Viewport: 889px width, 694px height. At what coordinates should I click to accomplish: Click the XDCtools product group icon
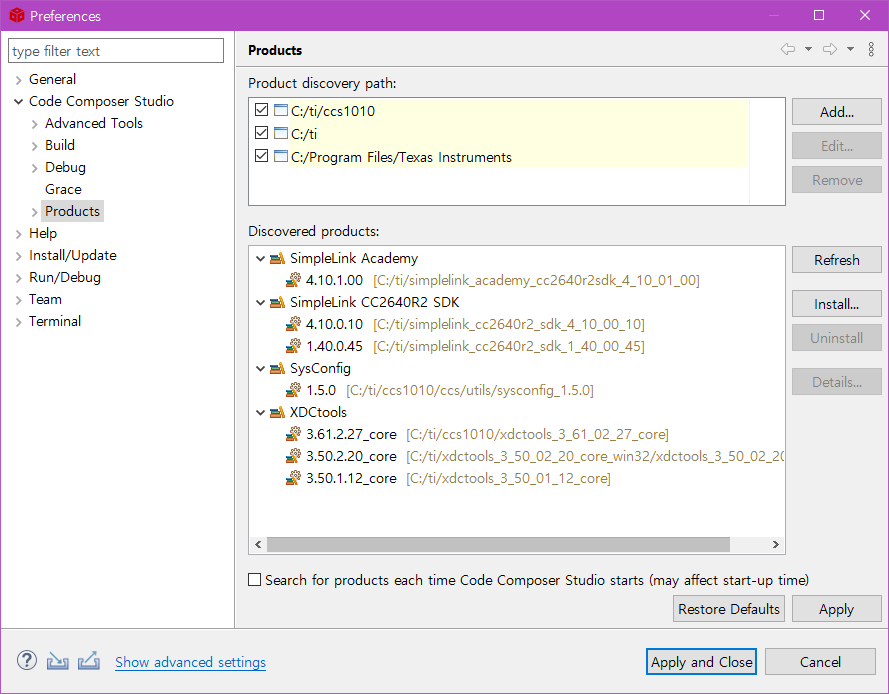(x=277, y=413)
